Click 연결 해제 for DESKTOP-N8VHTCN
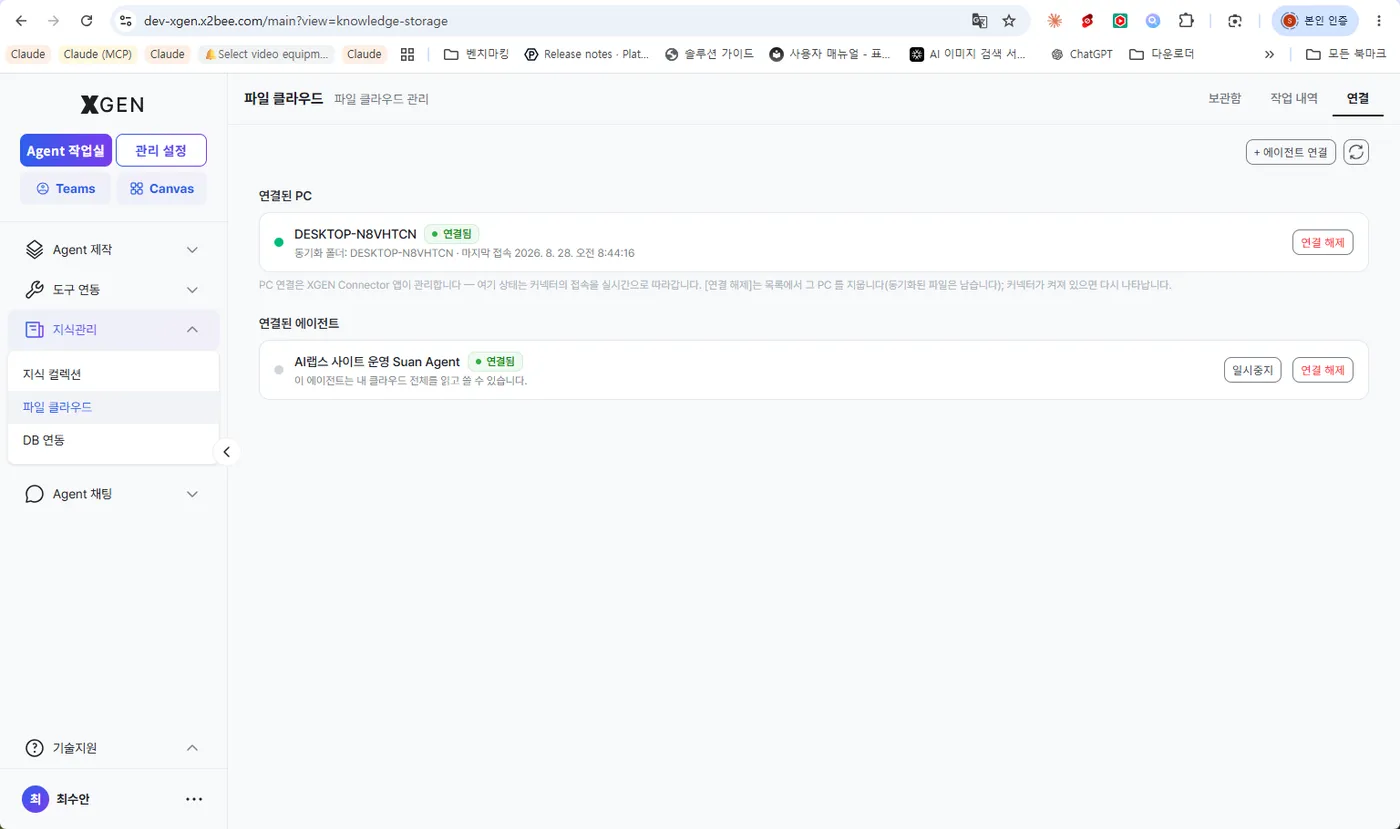The image size is (1400, 829). pyautogui.click(x=1322, y=242)
